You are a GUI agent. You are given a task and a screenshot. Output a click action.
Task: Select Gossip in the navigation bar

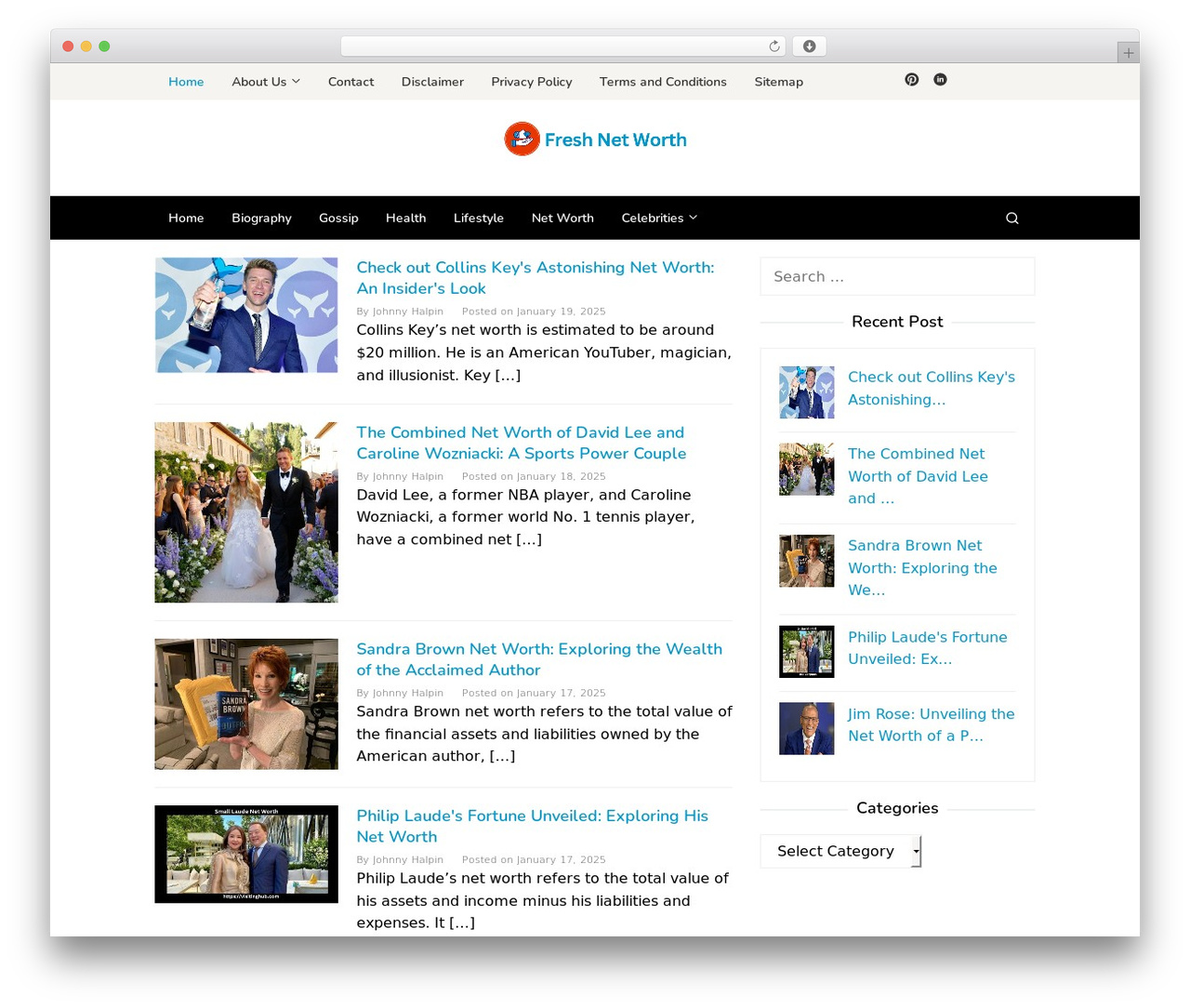coord(338,219)
